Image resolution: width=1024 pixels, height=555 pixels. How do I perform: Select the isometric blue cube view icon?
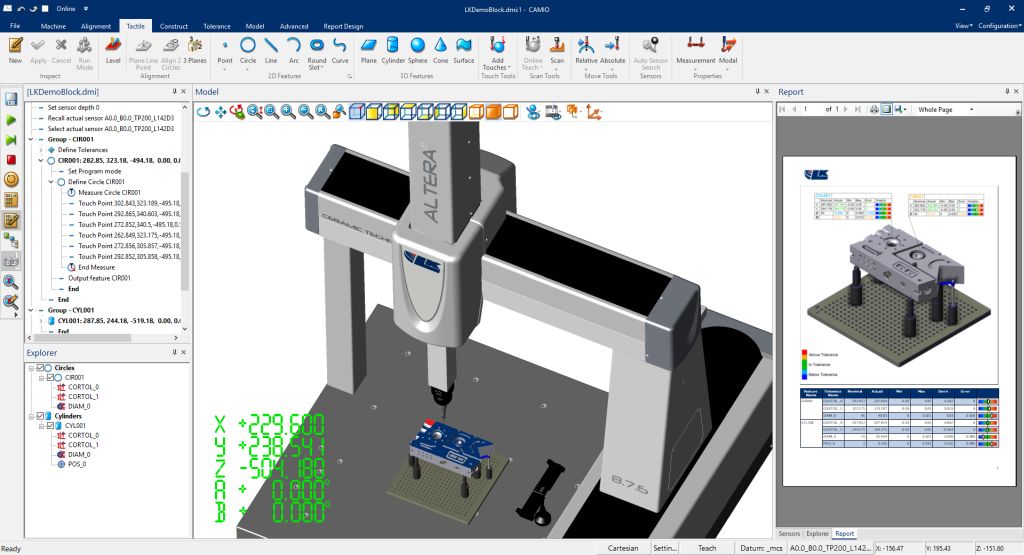pyautogui.click(x=356, y=112)
